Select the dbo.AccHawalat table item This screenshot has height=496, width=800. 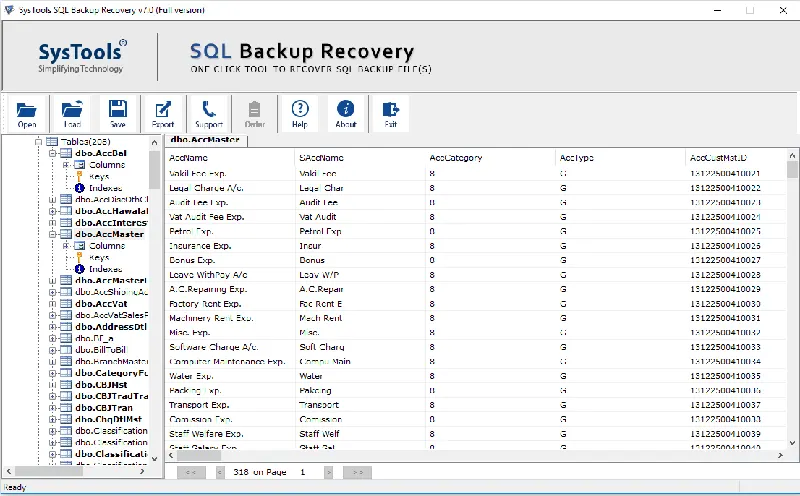tap(111, 211)
